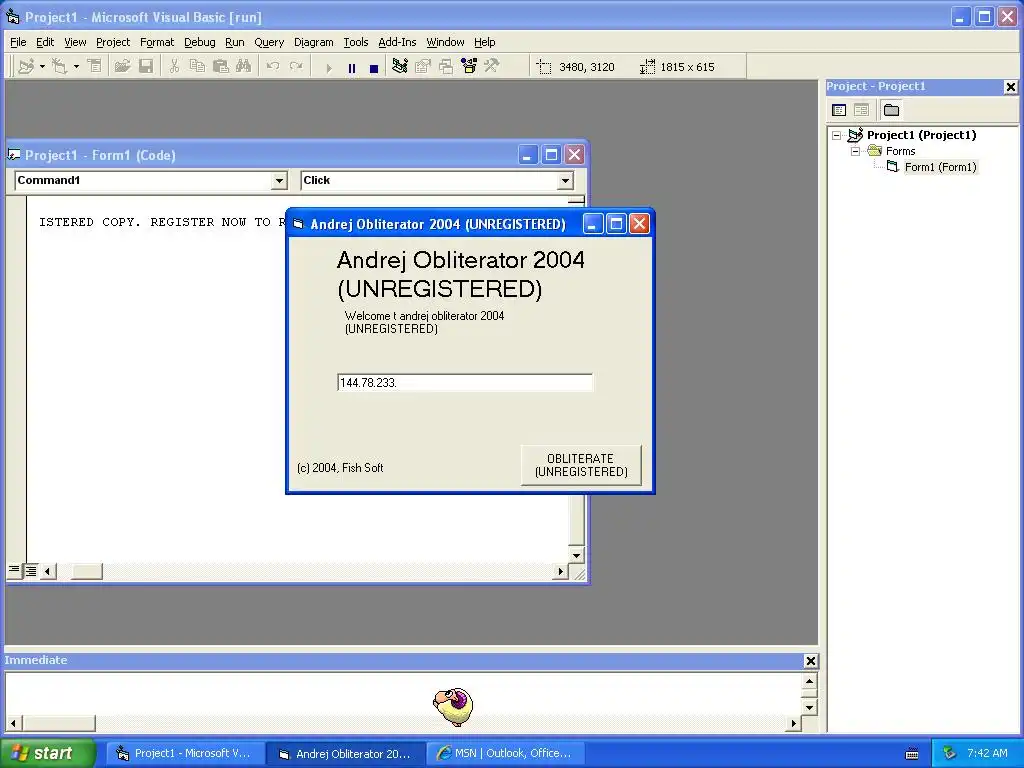1024x768 pixels.
Task: Collapse the Project1 (Project1) tree node
Action: point(837,136)
